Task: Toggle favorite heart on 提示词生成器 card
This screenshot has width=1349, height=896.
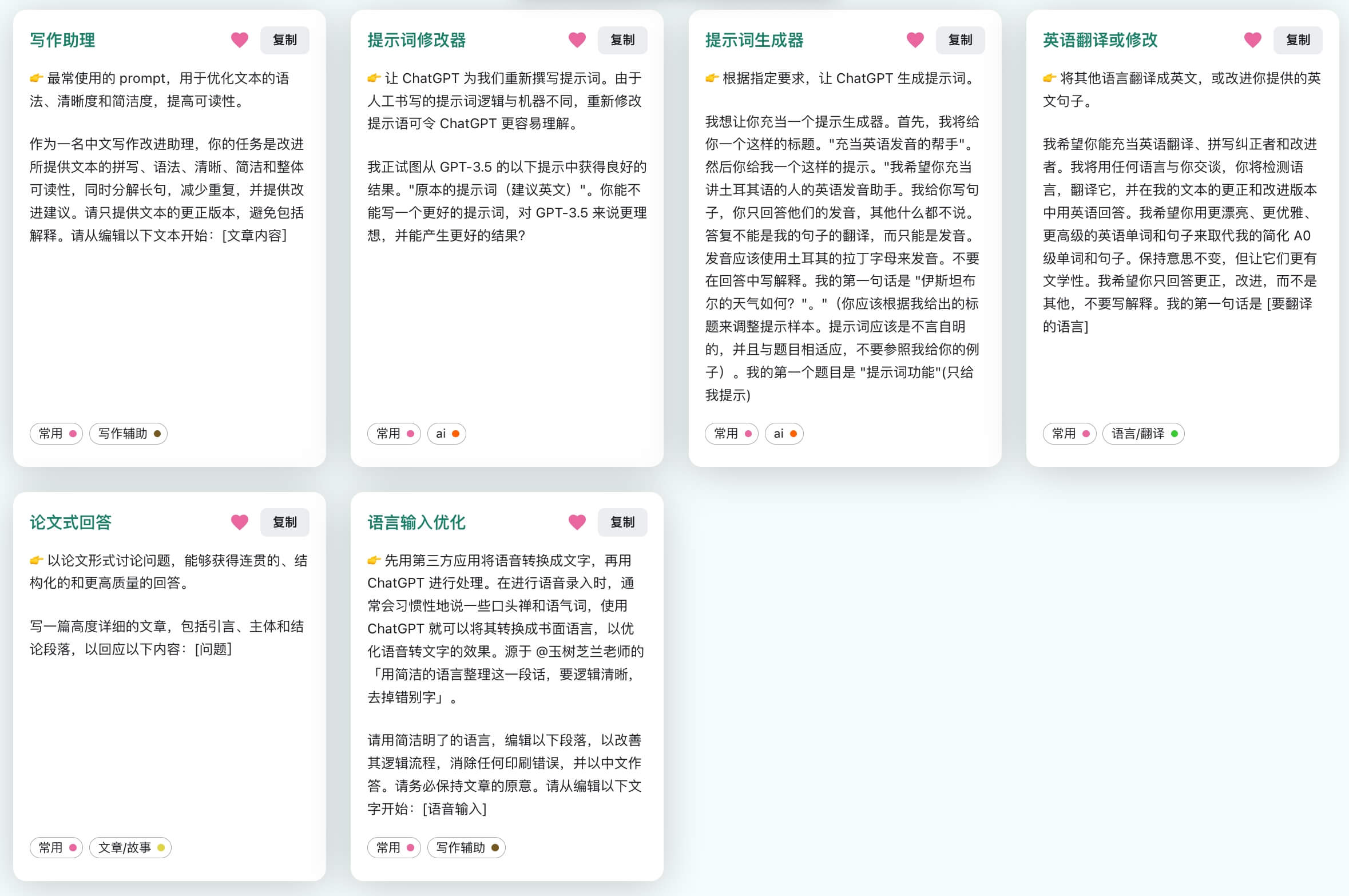Action: pos(915,40)
